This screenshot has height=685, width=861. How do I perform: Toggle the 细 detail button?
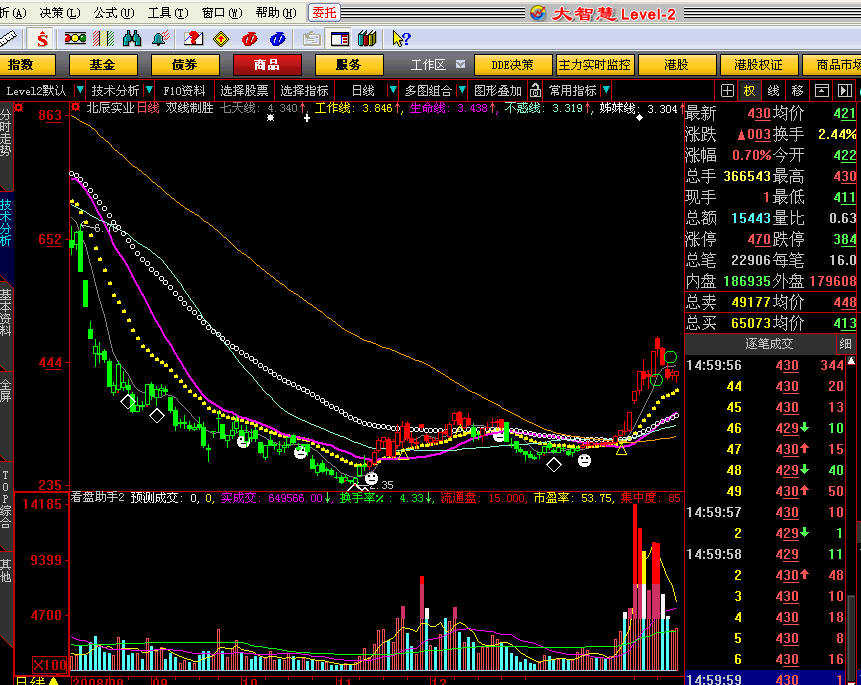pos(845,344)
